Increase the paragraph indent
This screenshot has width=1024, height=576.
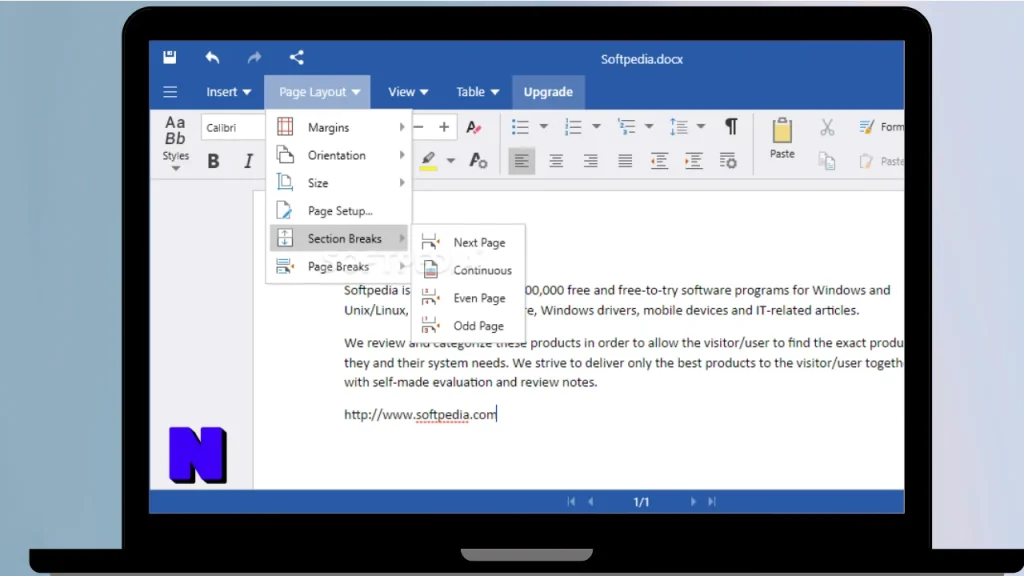point(694,161)
